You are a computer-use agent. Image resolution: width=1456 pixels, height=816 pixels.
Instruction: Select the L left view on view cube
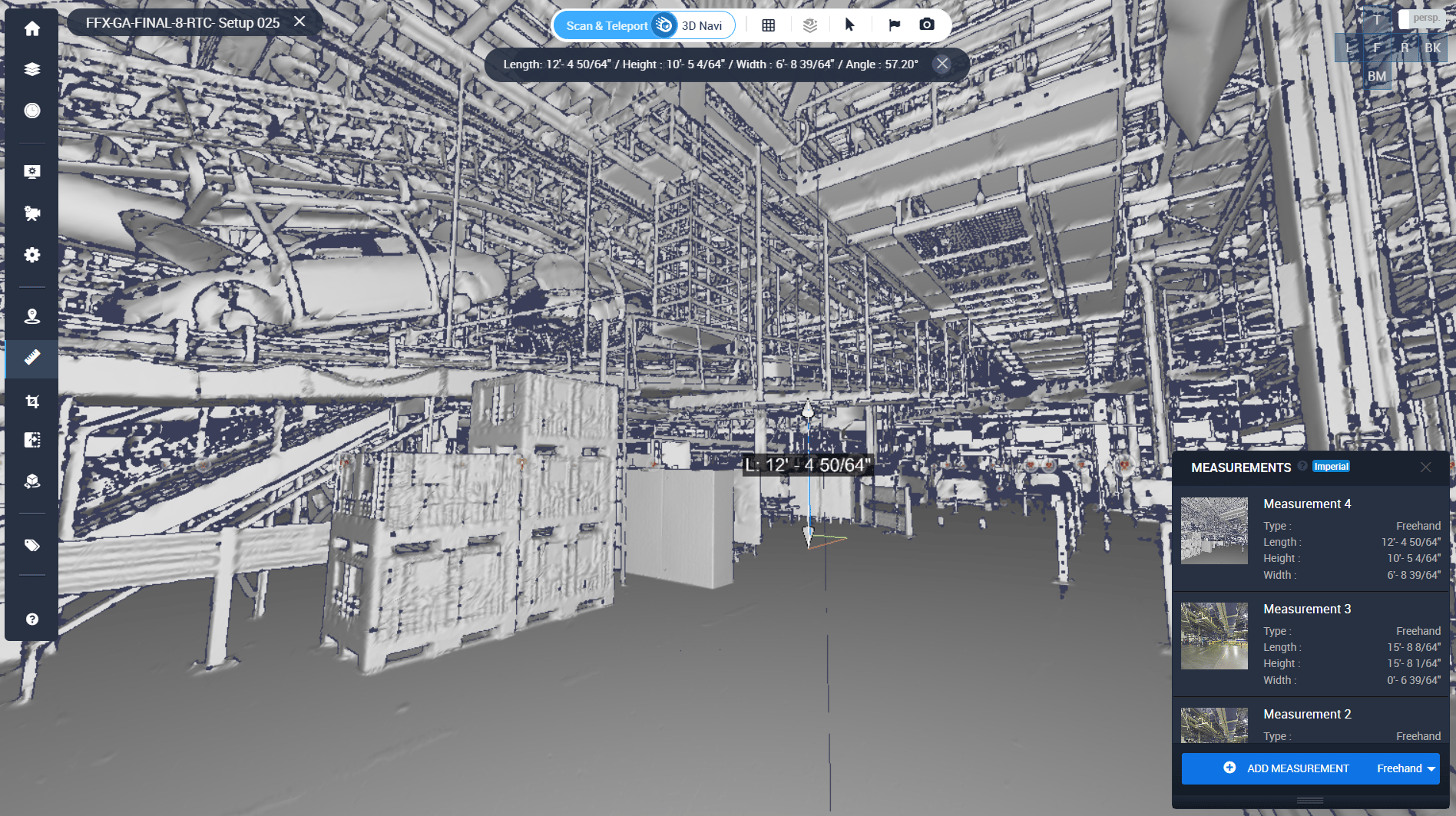coord(1349,48)
